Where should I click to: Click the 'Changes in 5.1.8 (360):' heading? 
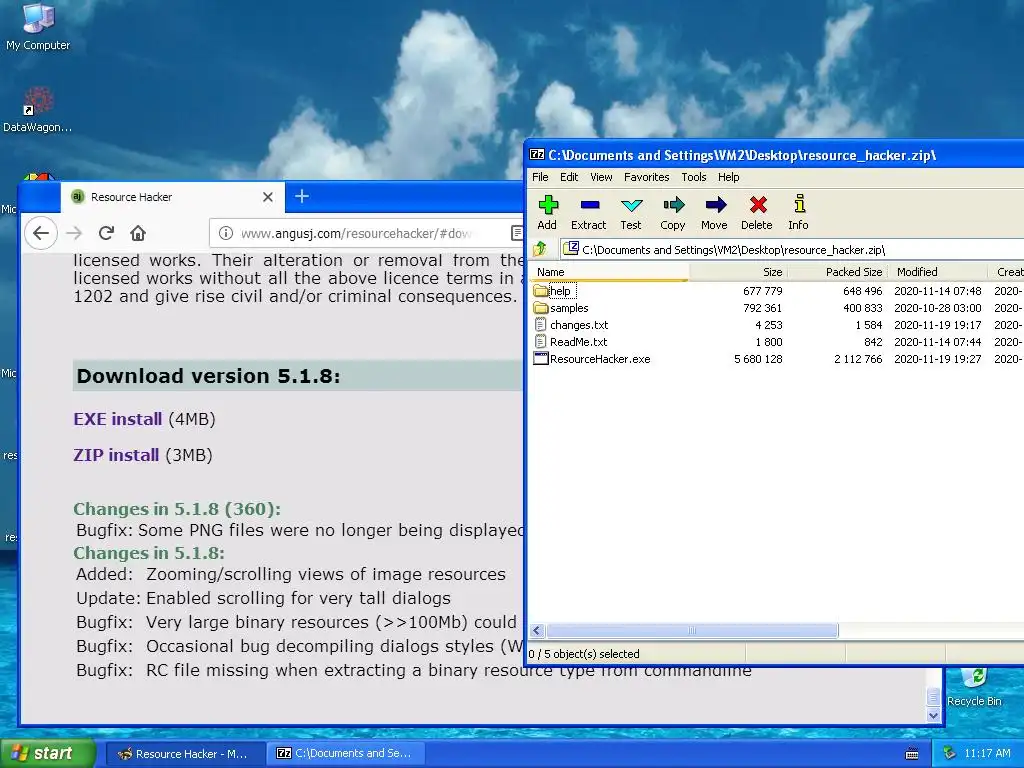pyautogui.click(x=177, y=509)
